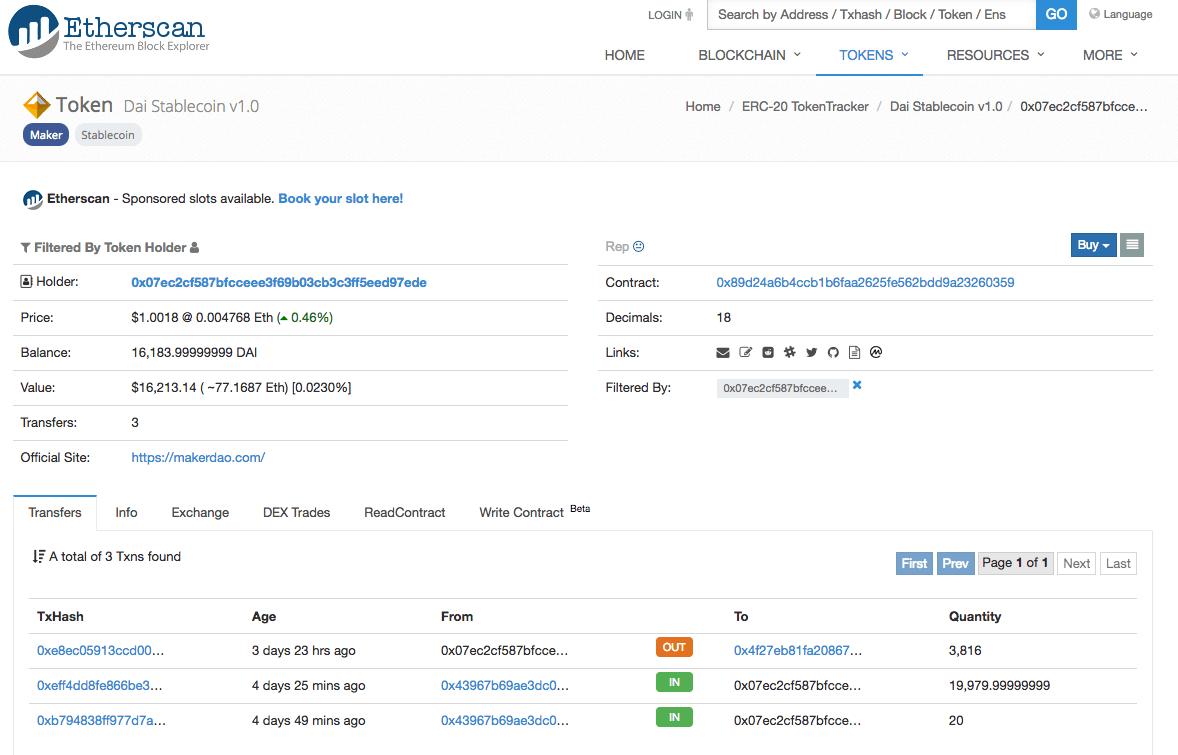1178x755 pixels.
Task: Click the Login link
Action: point(671,15)
